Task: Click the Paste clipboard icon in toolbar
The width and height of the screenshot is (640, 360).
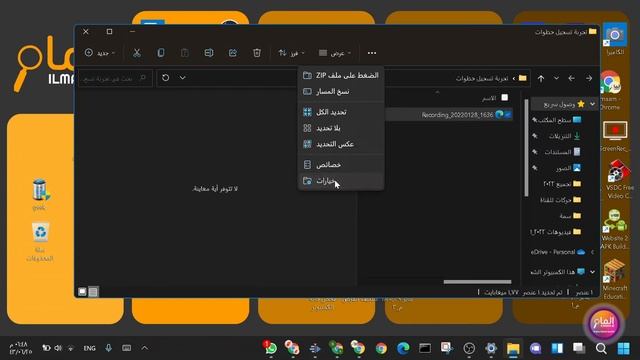Action: 184,53
